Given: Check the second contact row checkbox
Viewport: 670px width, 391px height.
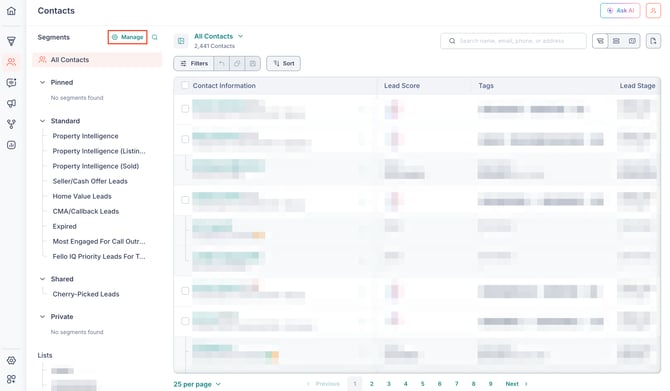Looking at the screenshot, I should 185,139.
